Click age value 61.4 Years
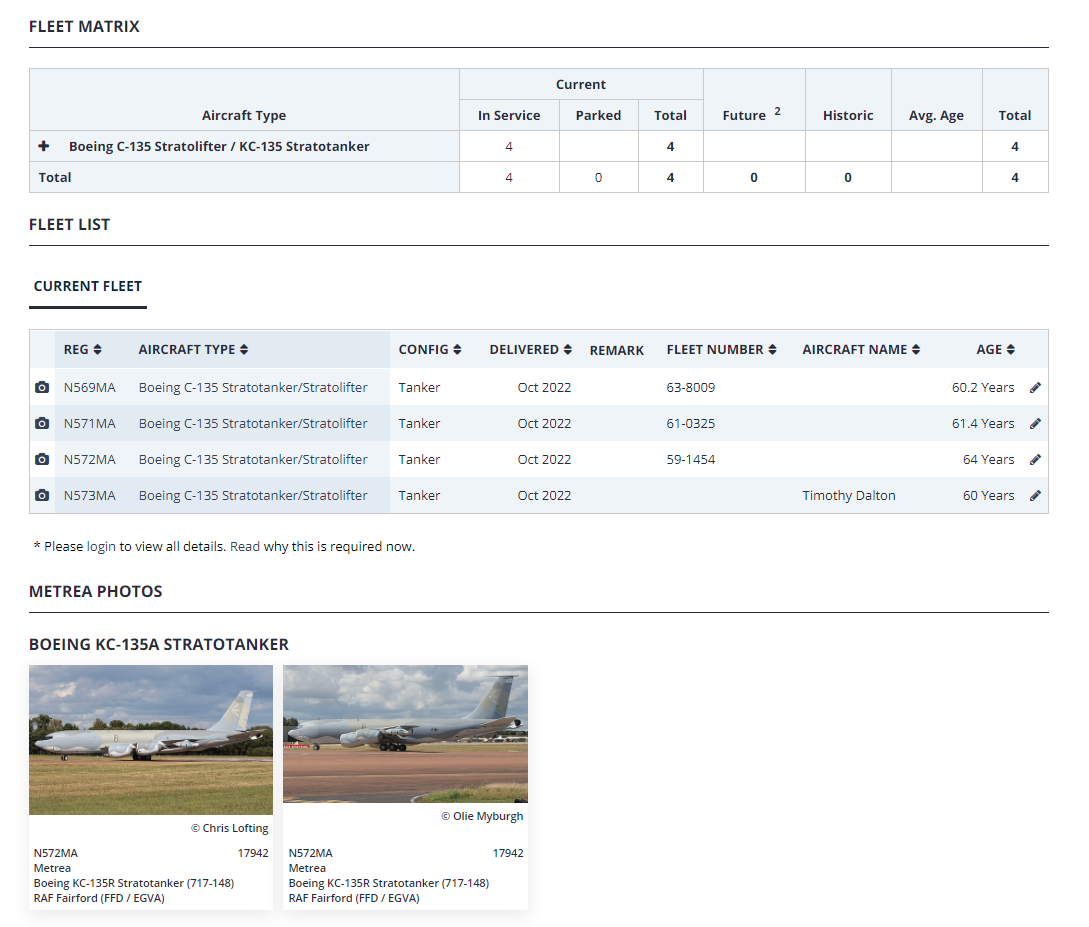 983,424
